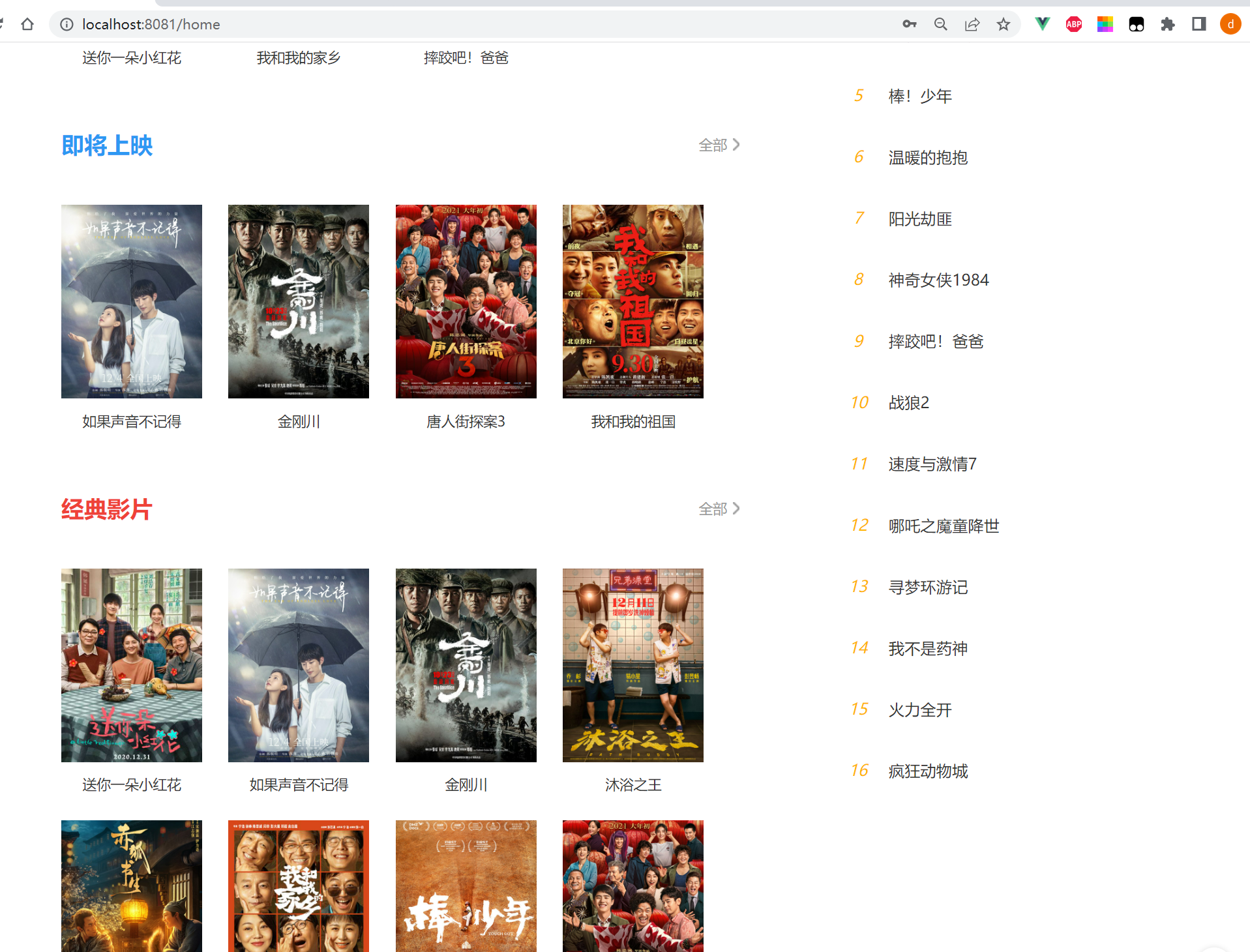Click 沐浴之王 title below poster
Image resolution: width=1250 pixels, height=952 pixels.
pos(633,785)
